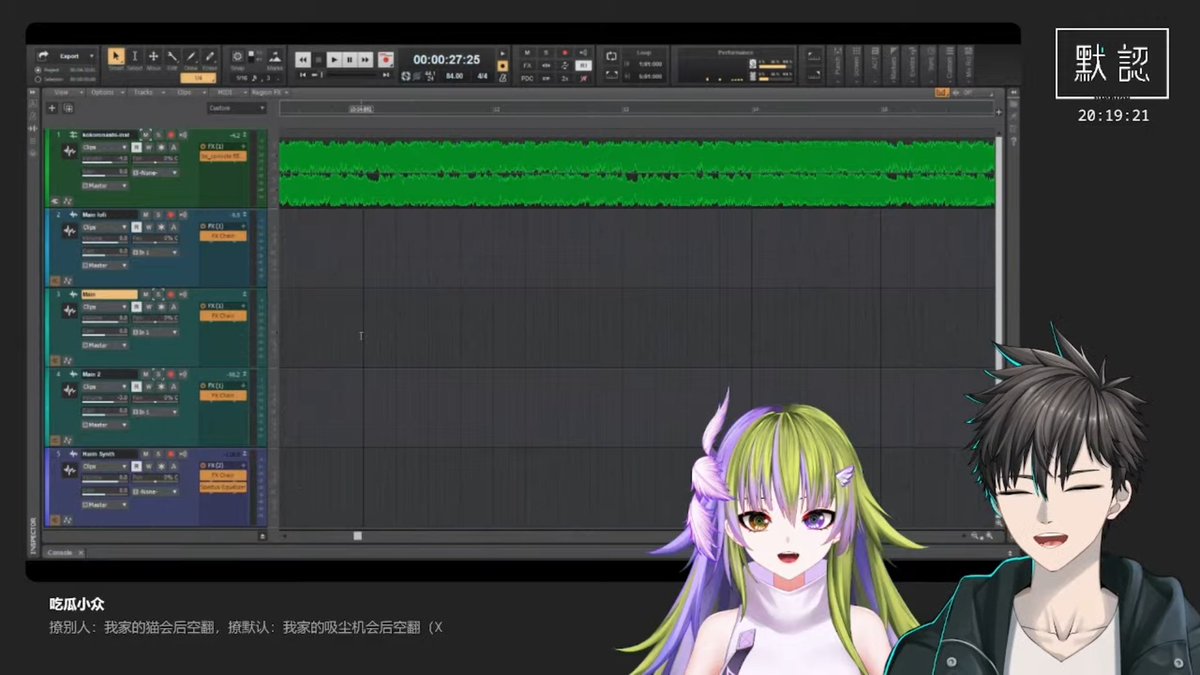Activate the Draw tool

(x=191, y=57)
